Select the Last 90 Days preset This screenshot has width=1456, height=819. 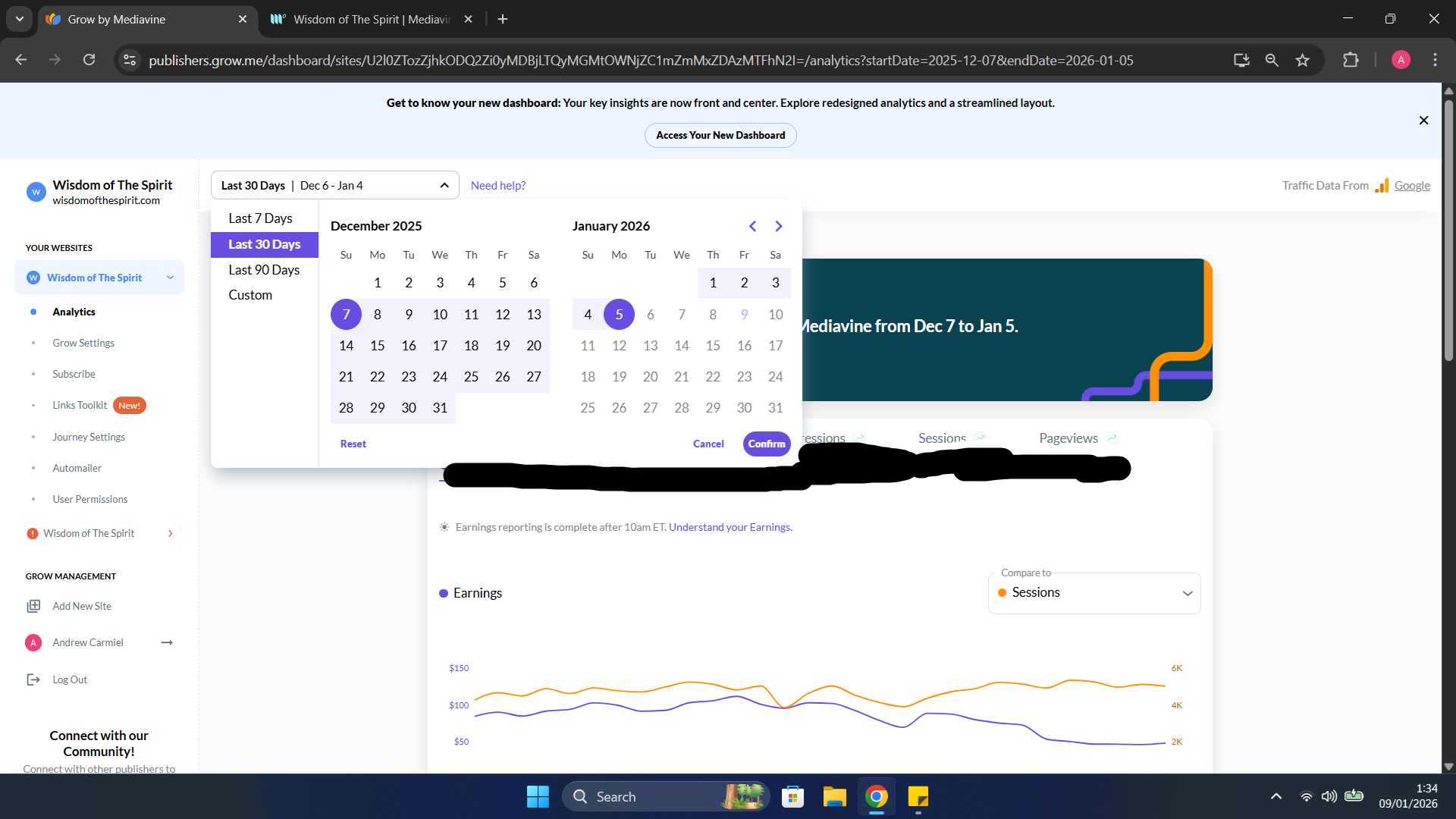pos(264,270)
